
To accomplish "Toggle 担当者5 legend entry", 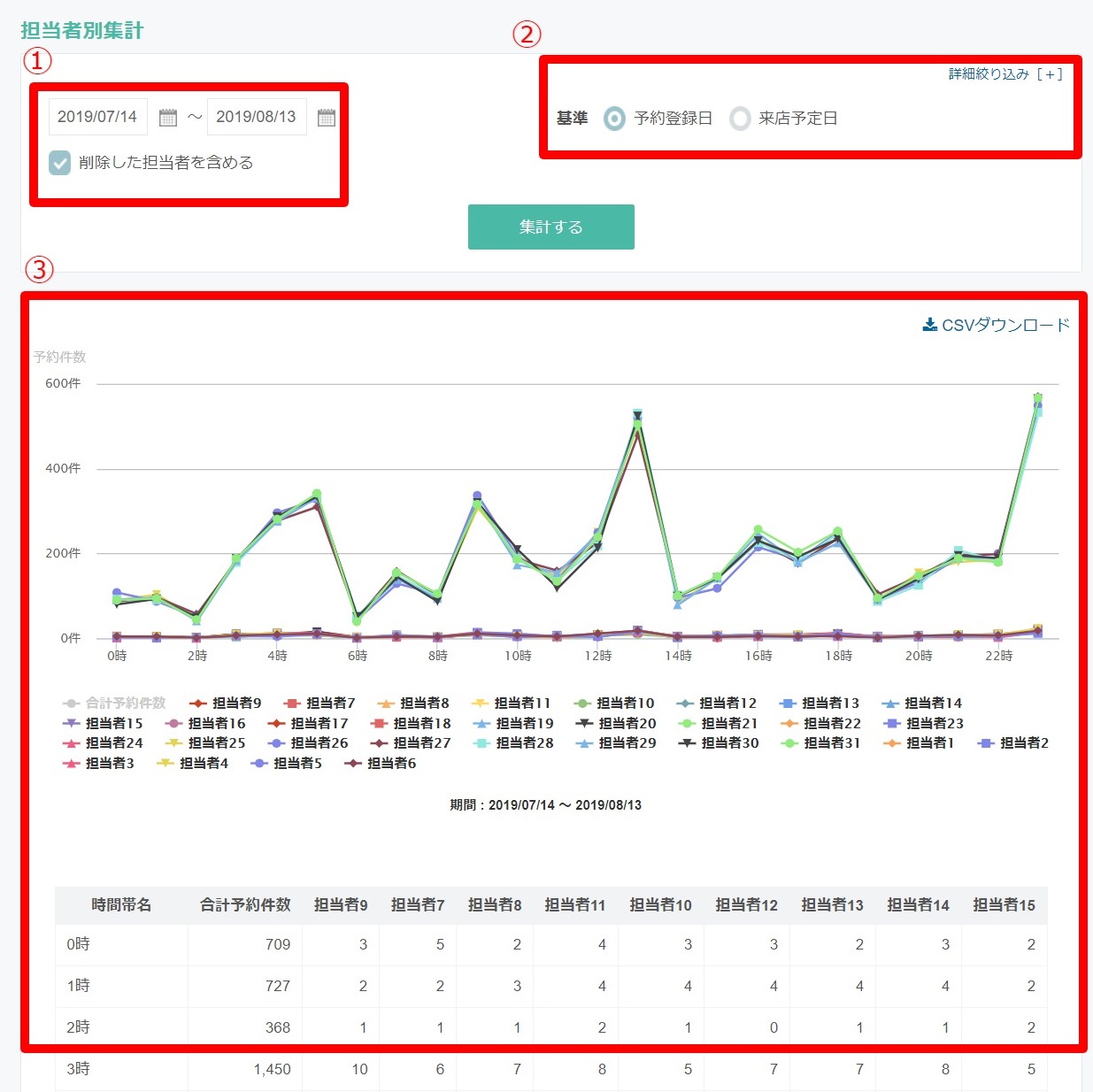I will click(286, 763).
